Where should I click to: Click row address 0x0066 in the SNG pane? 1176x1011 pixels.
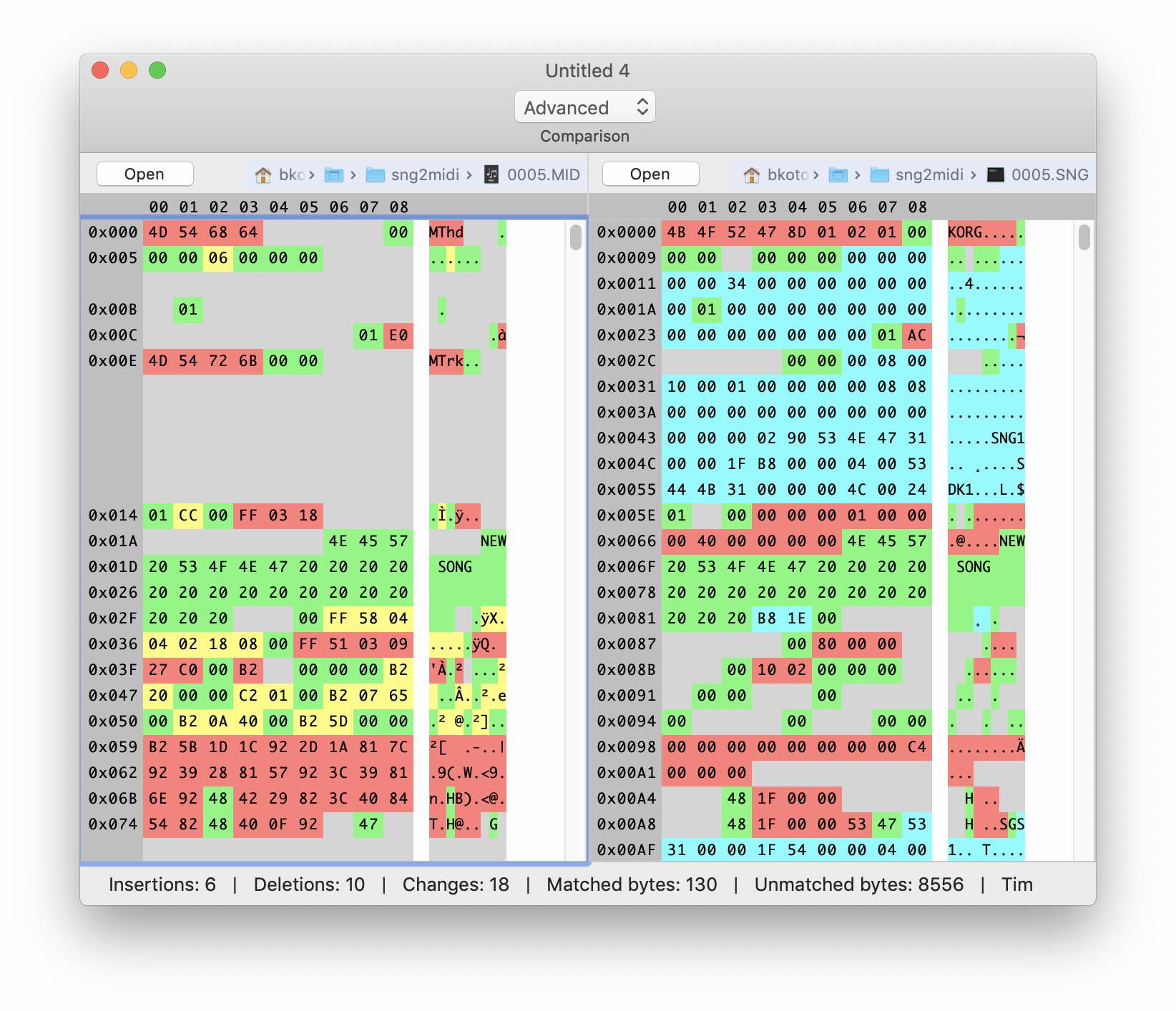[x=627, y=541]
